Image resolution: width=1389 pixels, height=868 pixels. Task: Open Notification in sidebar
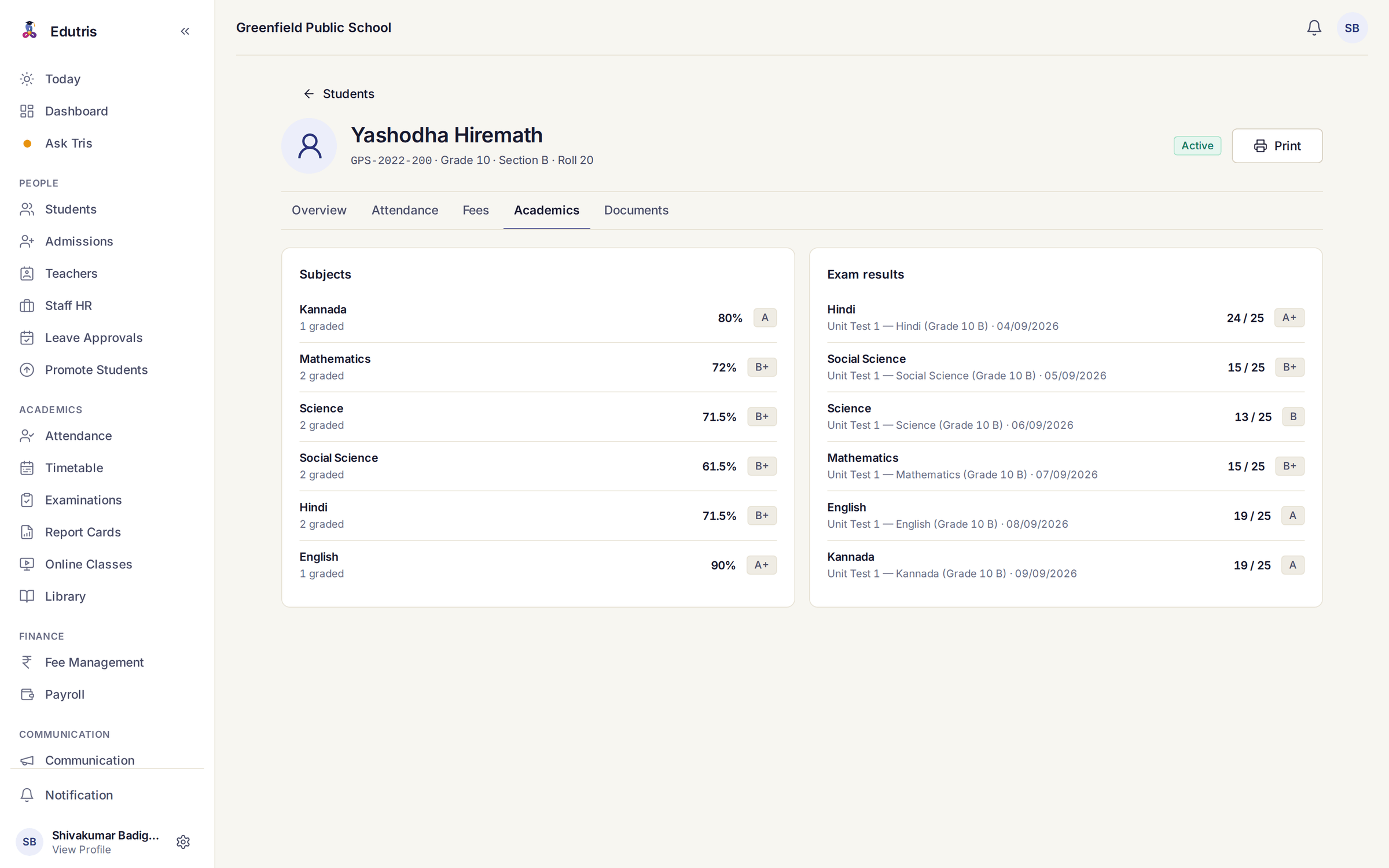[106, 795]
